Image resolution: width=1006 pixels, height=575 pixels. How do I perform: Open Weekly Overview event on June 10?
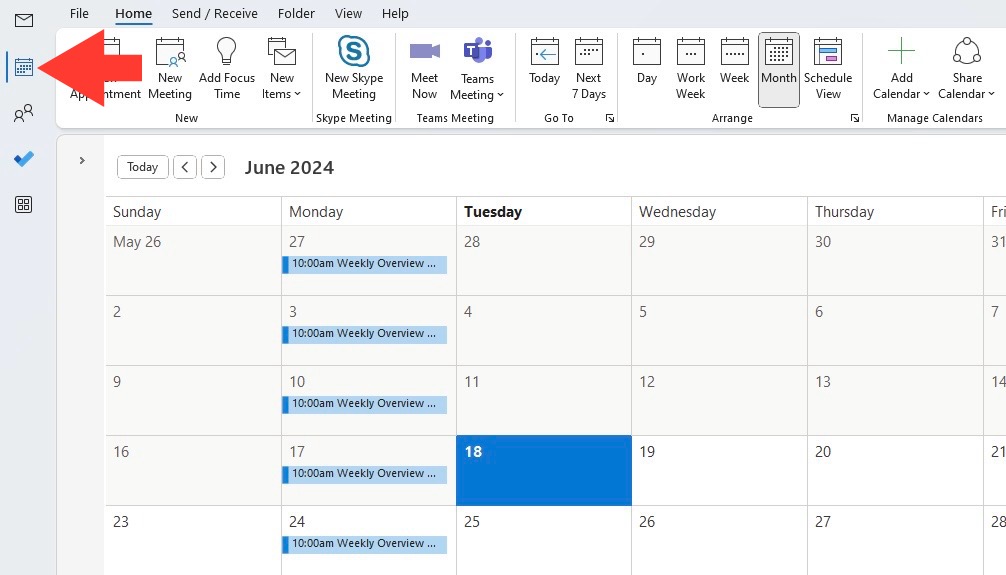364,404
